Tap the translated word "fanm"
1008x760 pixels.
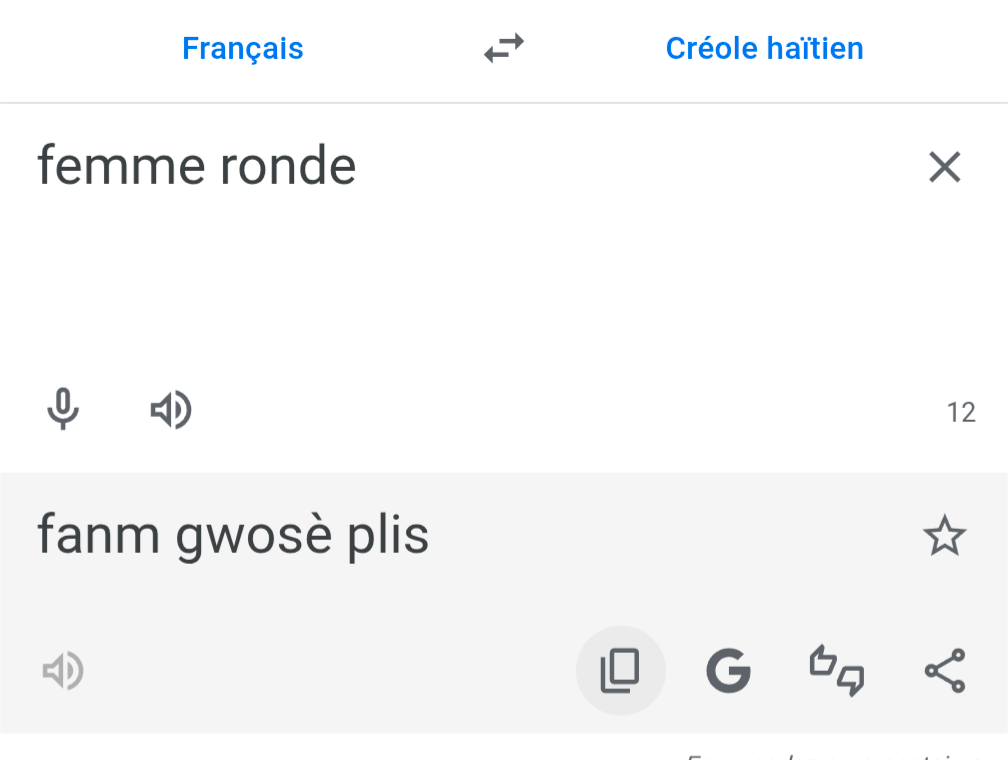[x=98, y=536]
